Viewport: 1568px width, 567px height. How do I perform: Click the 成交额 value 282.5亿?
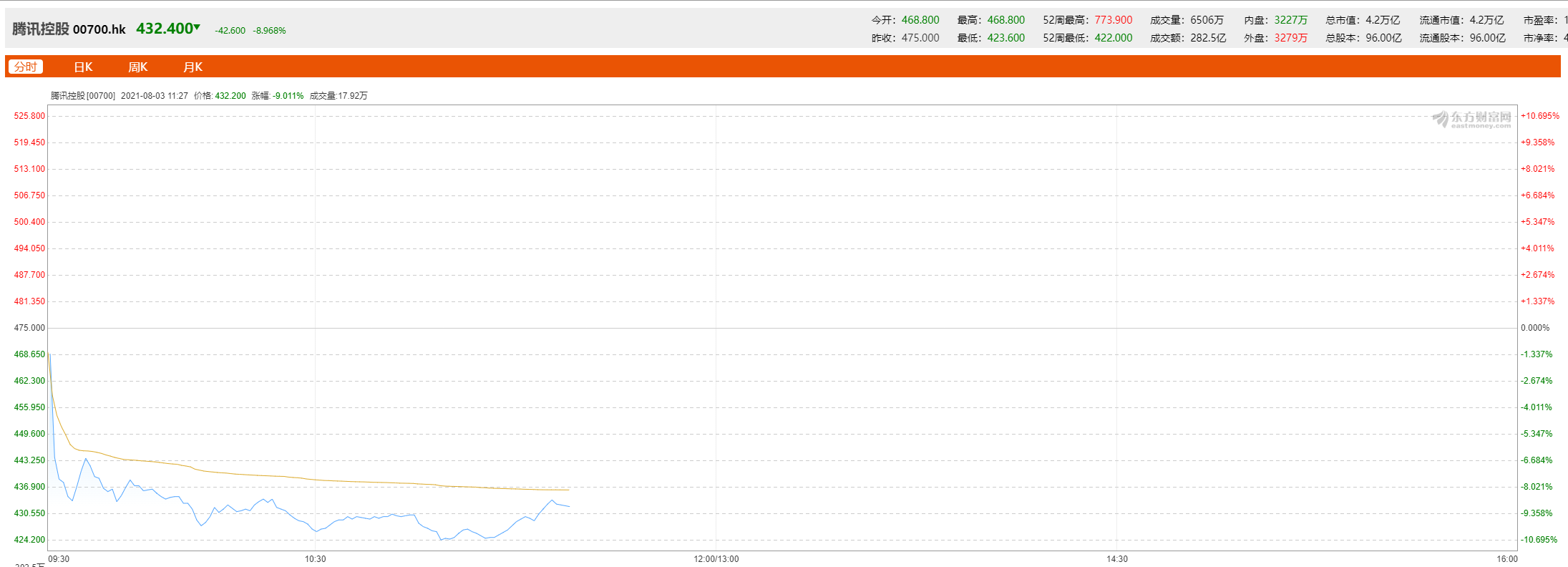point(1208,38)
